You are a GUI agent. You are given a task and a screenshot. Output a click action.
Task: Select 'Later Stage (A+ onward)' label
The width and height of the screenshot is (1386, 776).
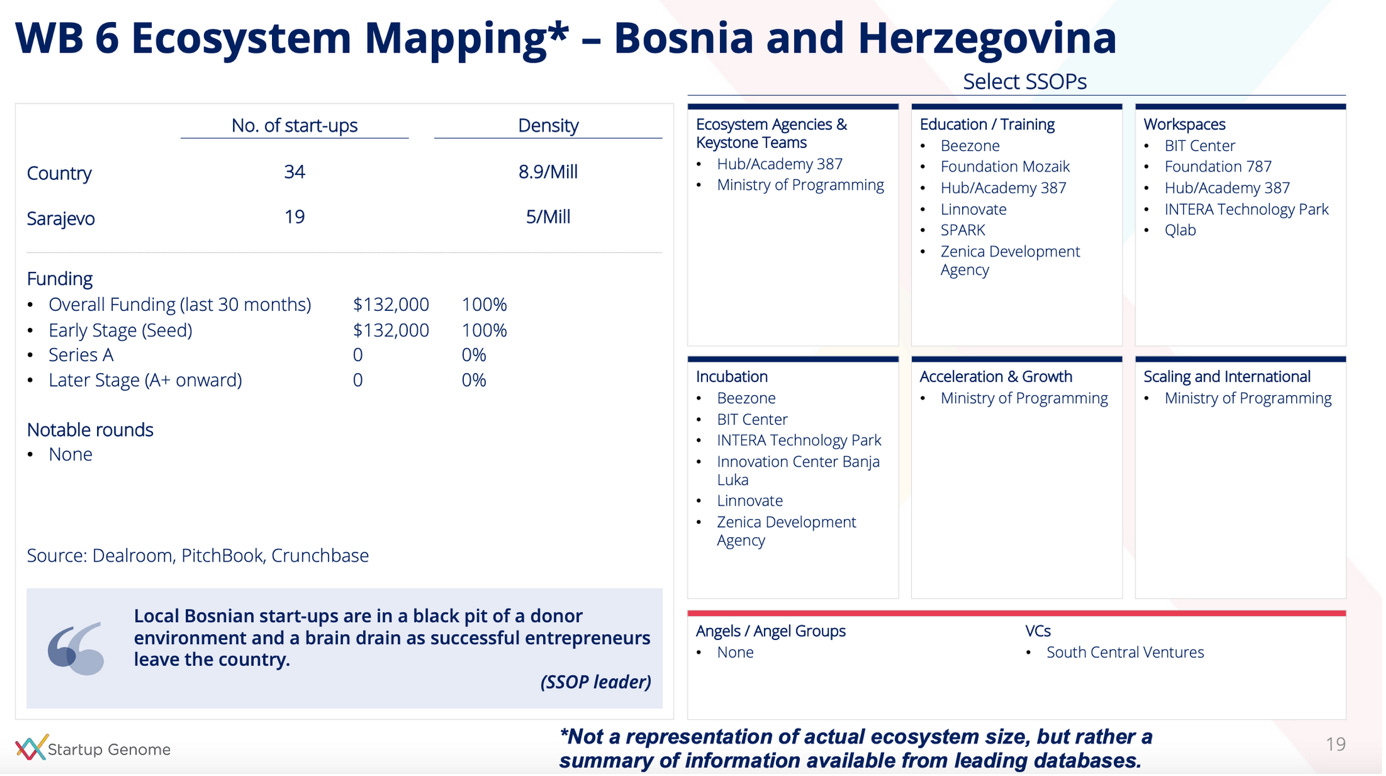pyautogui.click(x=145, y=380)
